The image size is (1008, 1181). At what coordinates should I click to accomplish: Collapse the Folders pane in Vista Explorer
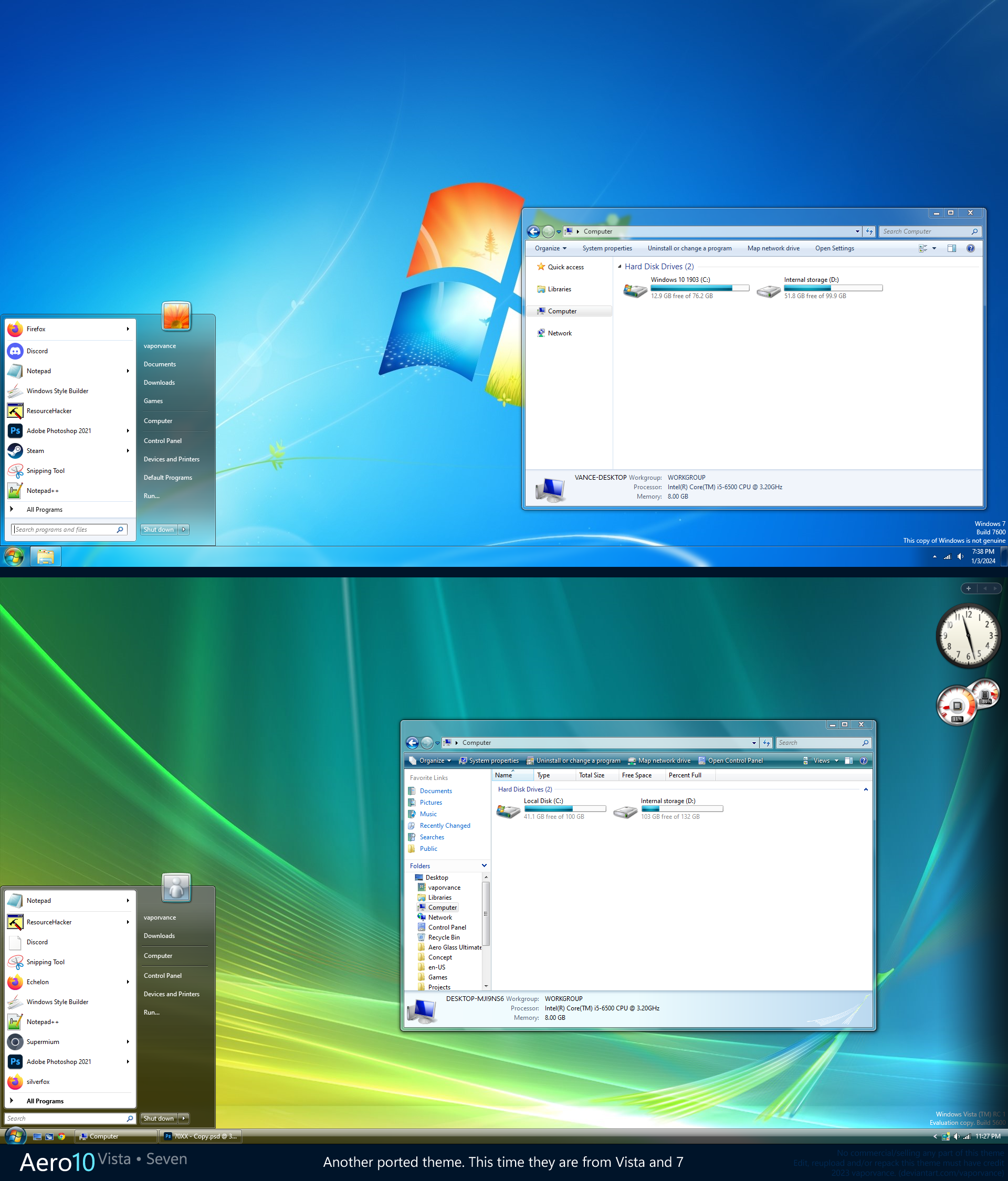point(484,865)
